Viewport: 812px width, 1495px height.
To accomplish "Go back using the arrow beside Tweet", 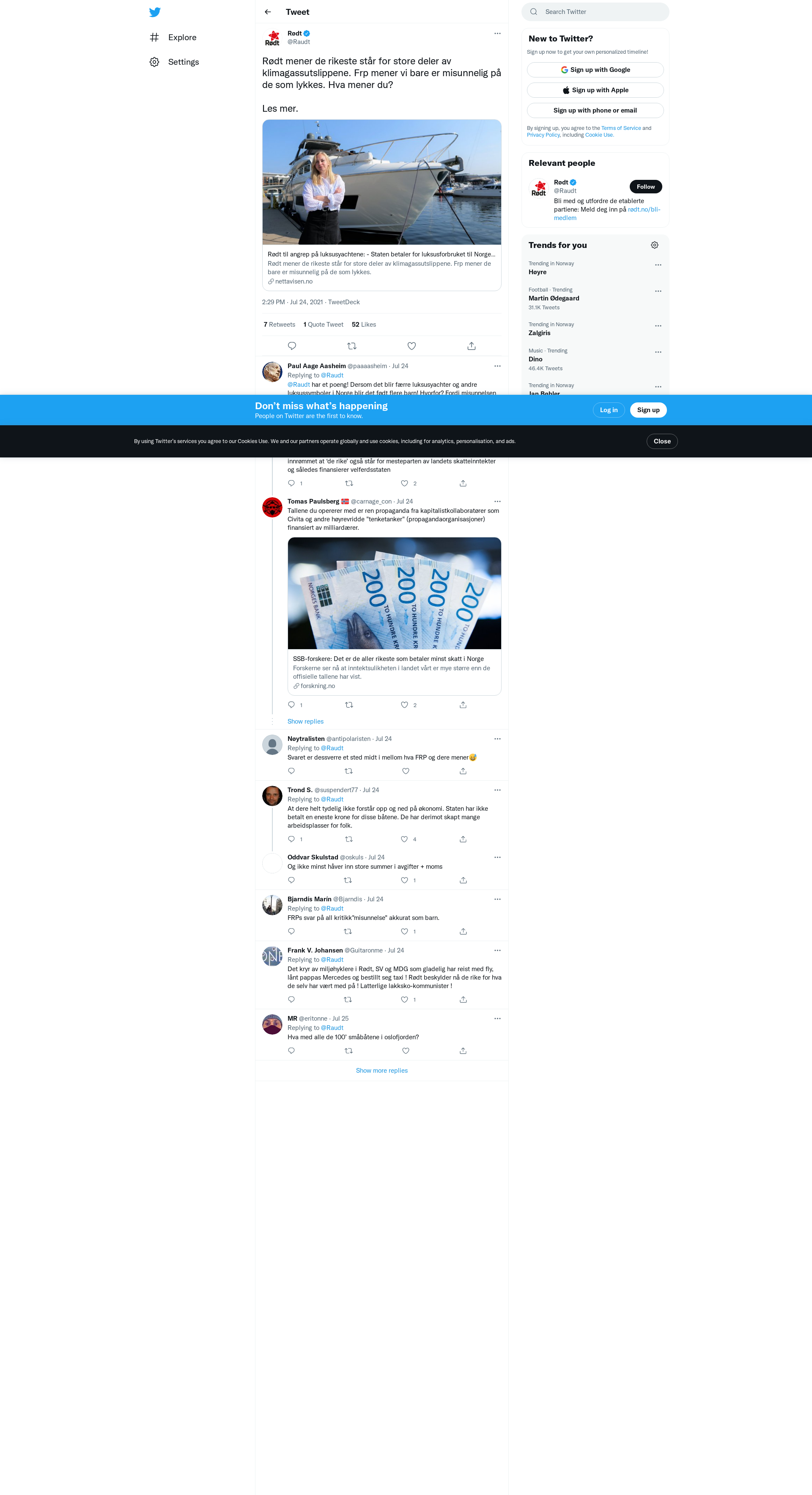I will click(268, 12).
